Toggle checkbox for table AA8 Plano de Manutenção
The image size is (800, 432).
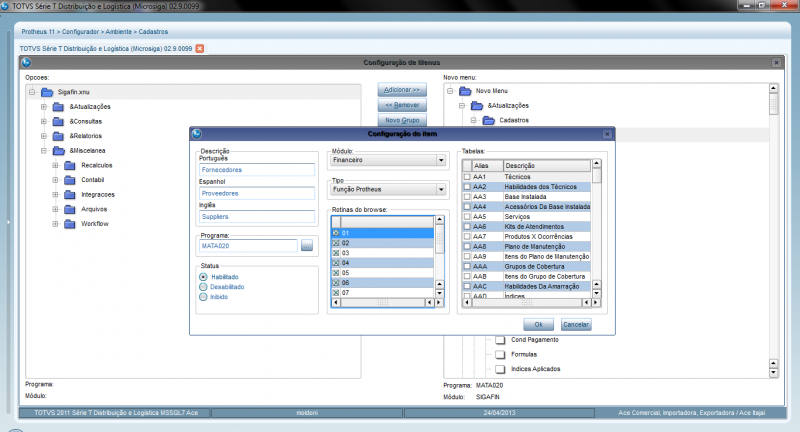[467, 247]
